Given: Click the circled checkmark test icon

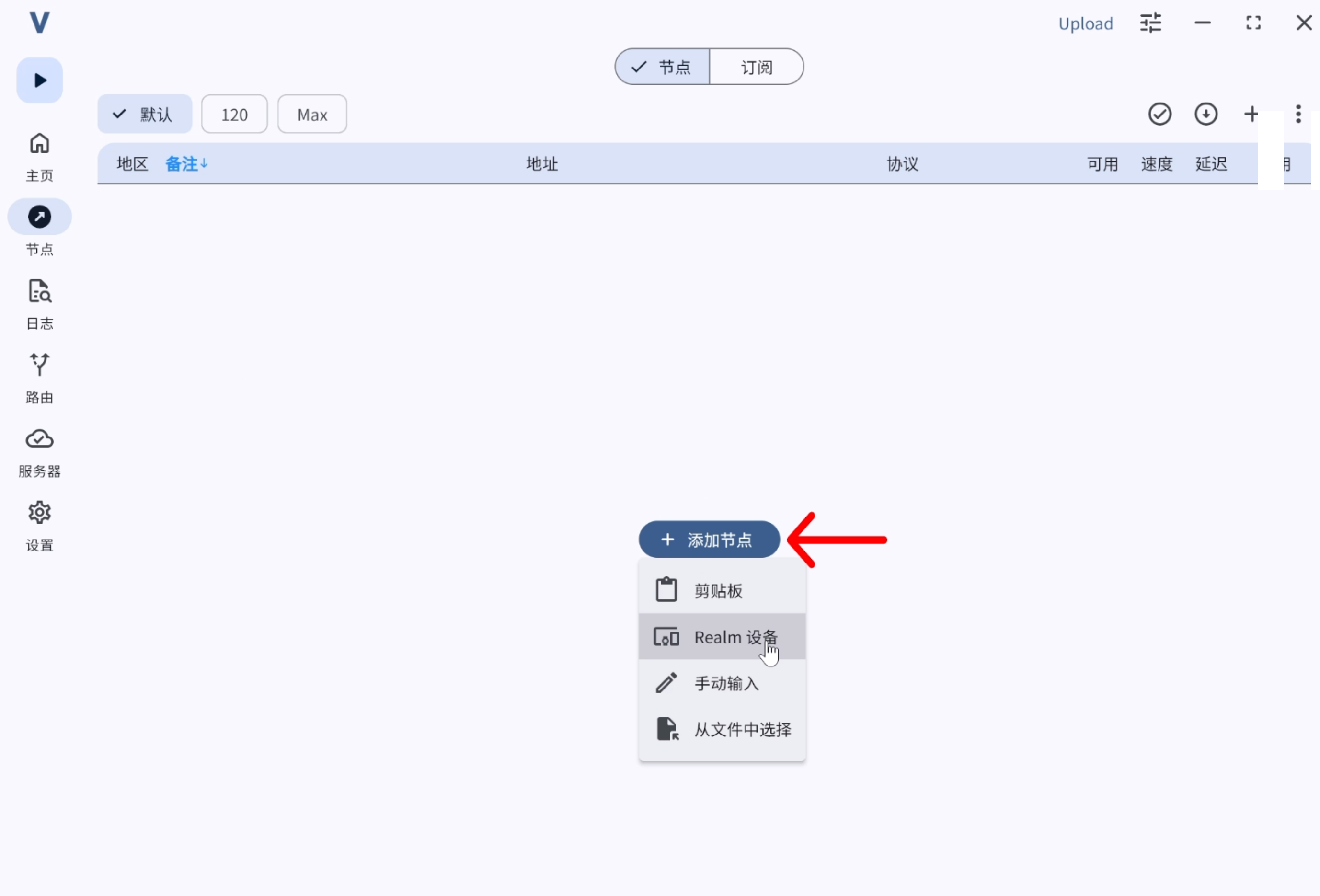Looking at the screenshot, I should coord(1160,114).
